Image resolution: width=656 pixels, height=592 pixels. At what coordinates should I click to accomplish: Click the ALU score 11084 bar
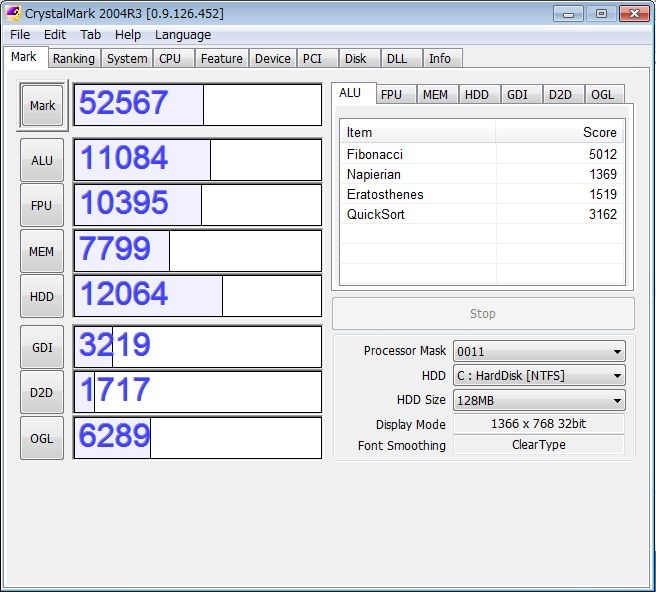coord(197,160)
